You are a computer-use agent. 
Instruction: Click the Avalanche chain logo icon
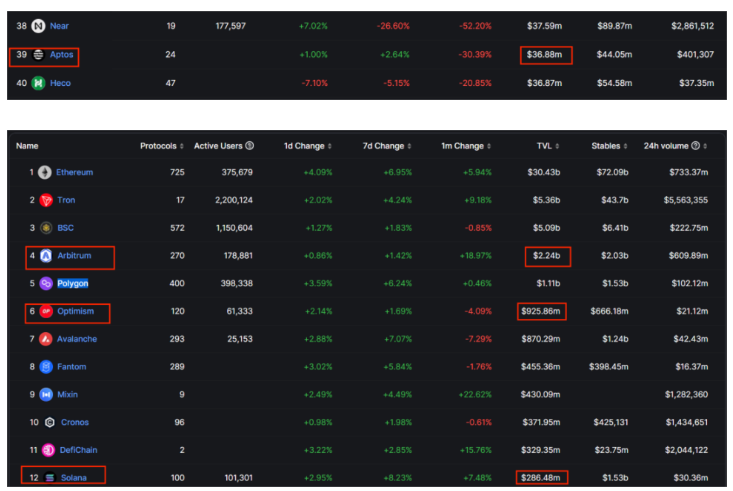tap(46, 339)
